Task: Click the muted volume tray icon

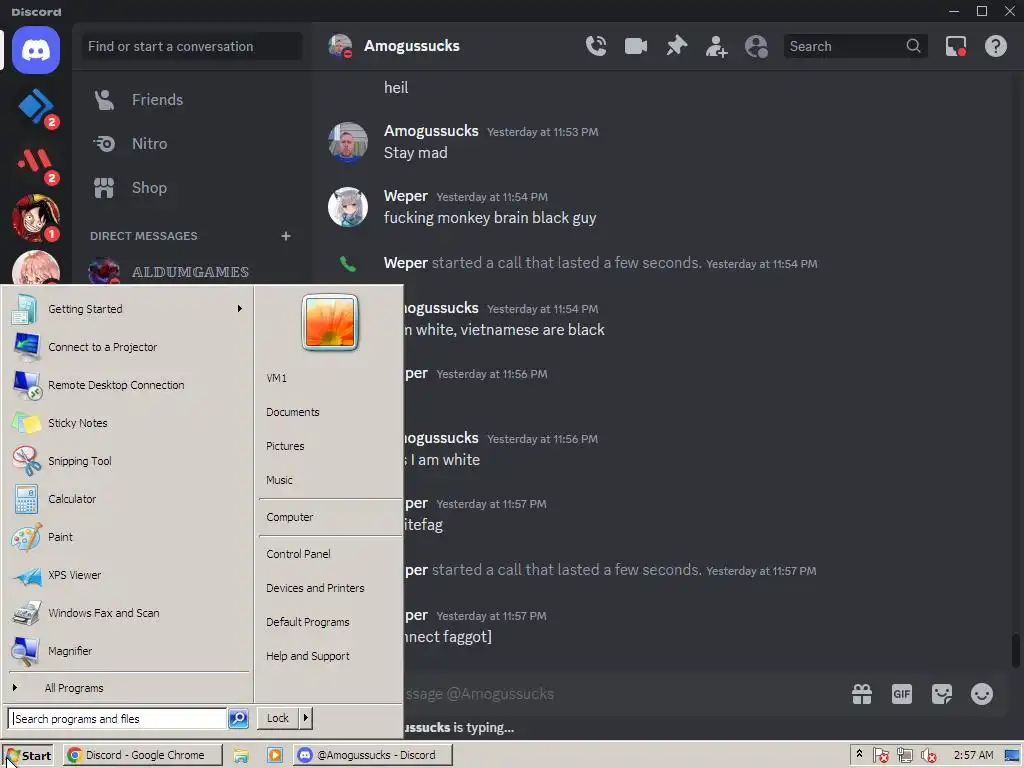Action: tap(928, 756)
